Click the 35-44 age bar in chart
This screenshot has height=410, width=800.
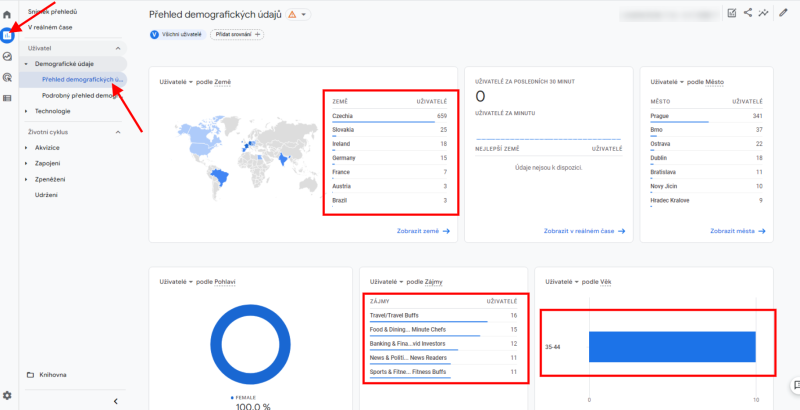(671, 347)
